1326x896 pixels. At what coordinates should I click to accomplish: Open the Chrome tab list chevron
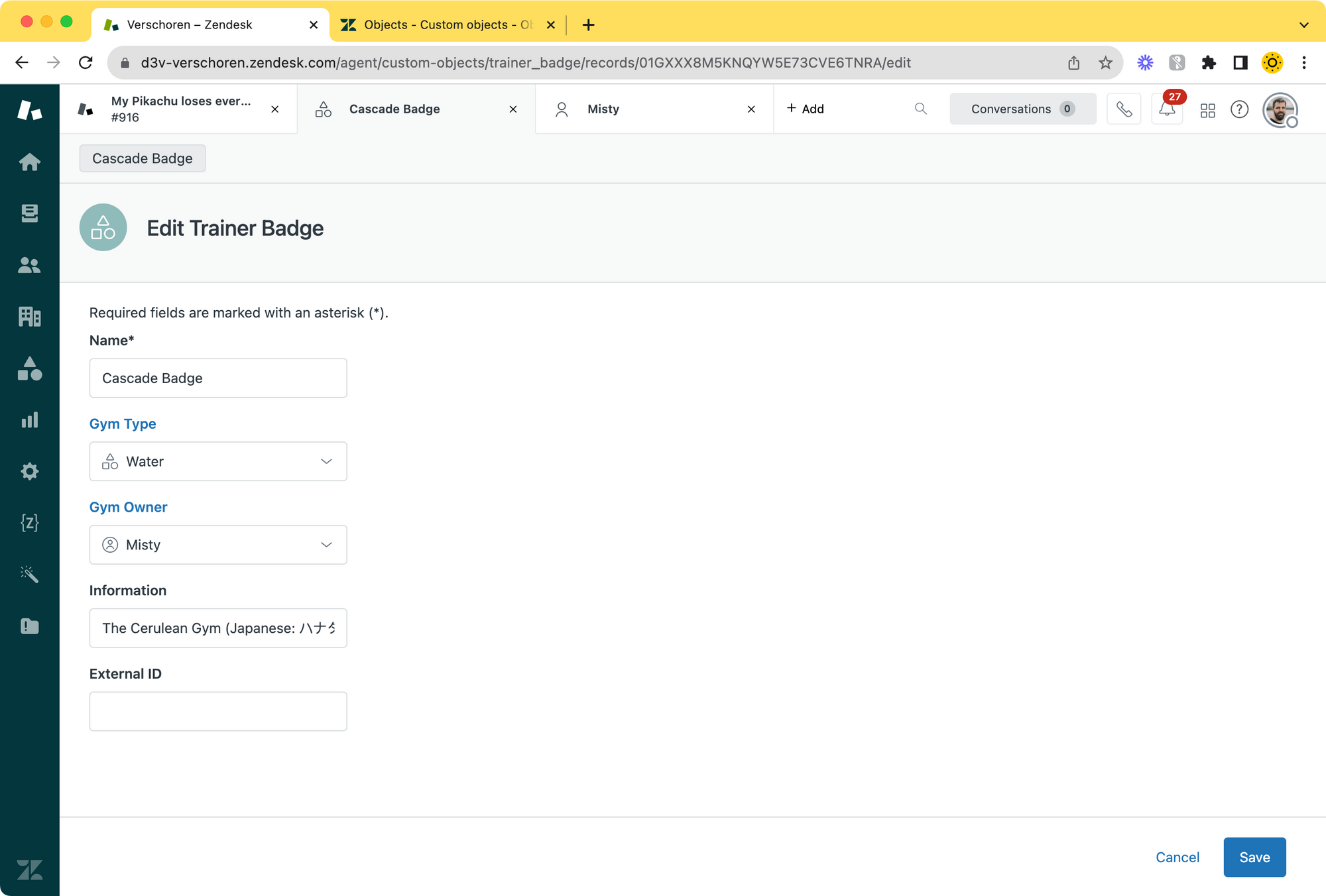(1303, 25)
